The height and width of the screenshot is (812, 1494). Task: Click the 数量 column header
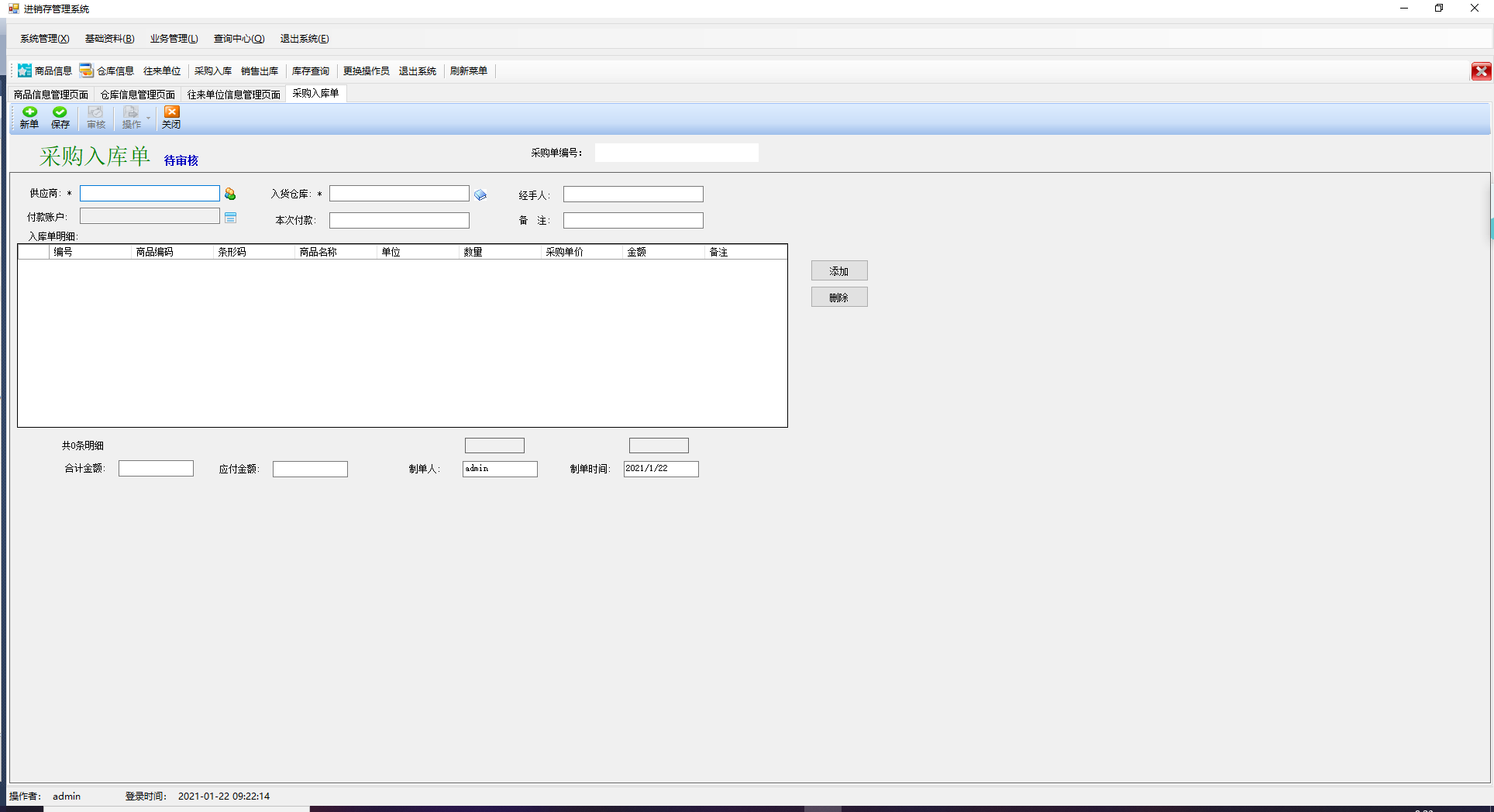[x=500, y=252]
